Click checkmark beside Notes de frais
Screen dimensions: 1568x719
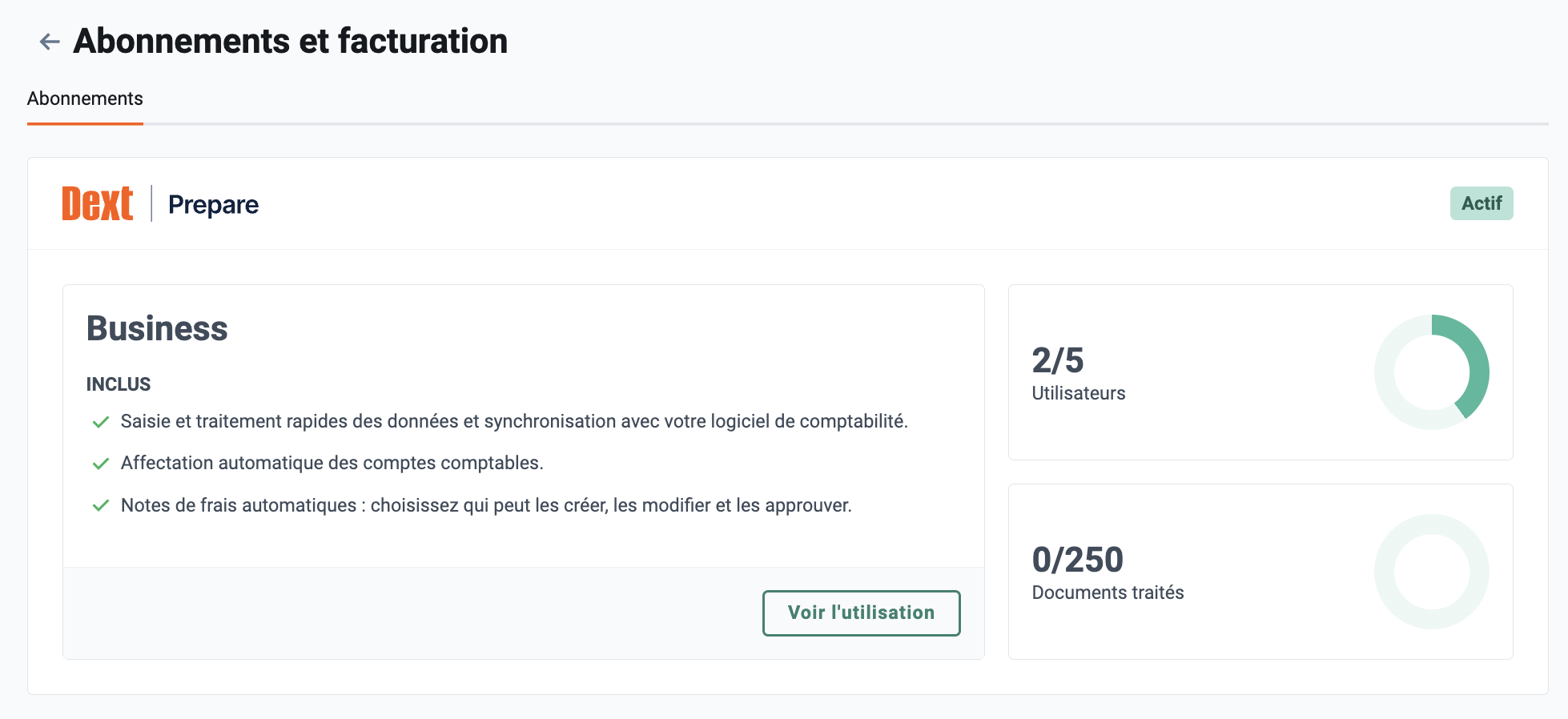coord(101,506)
